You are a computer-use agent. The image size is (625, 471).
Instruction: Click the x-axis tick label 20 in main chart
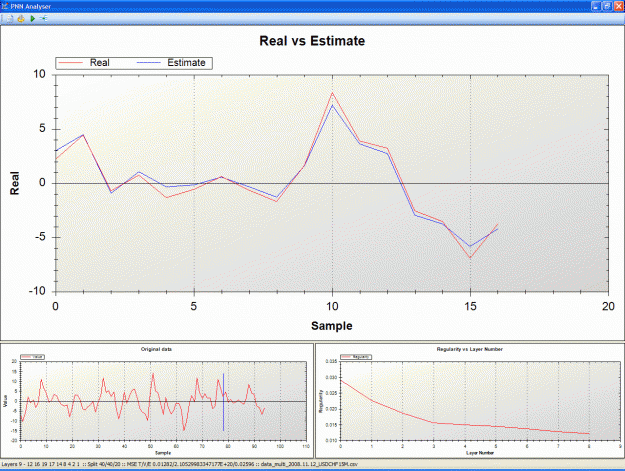pyautogui.click(x=608, y=306)
